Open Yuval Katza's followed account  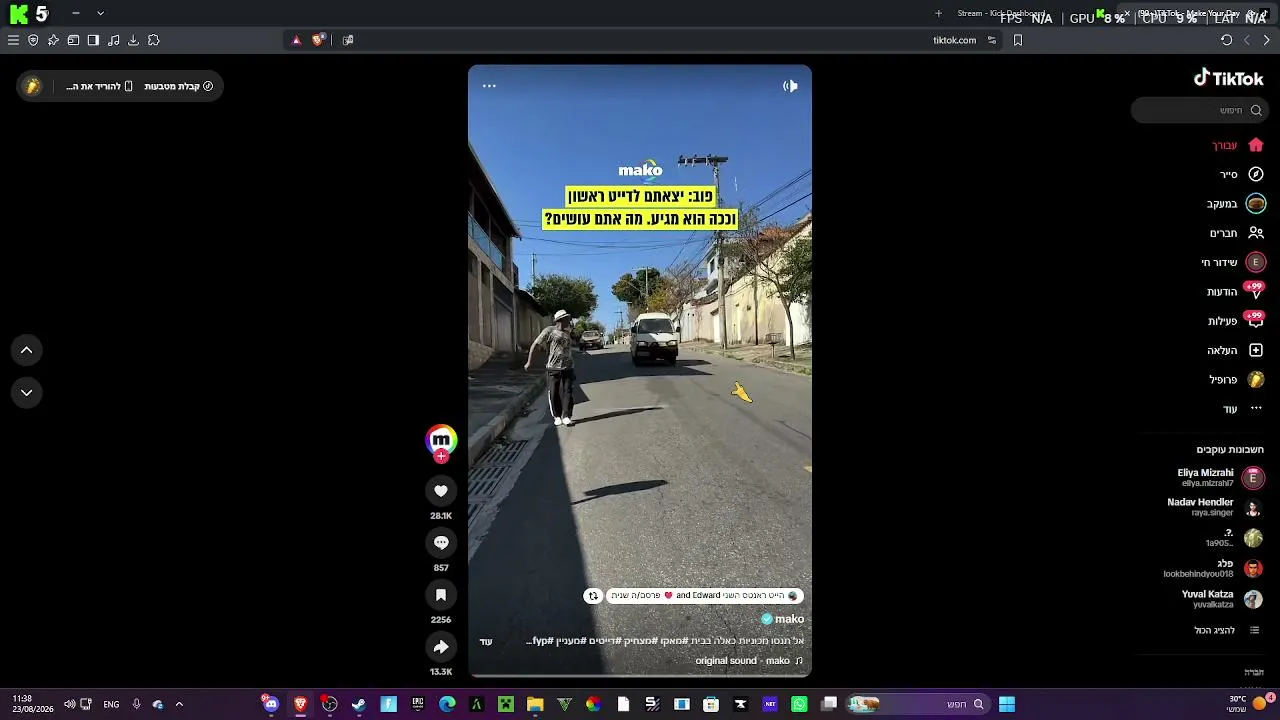coord(1223,599)
